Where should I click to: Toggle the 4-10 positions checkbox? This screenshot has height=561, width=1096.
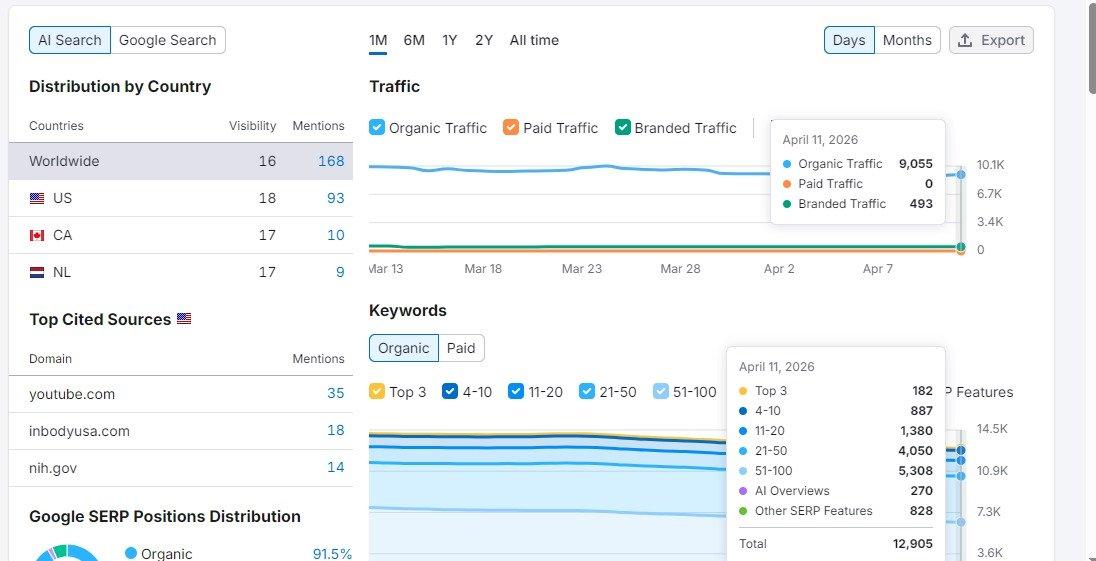pyautogui.click(x=450, y=391)
